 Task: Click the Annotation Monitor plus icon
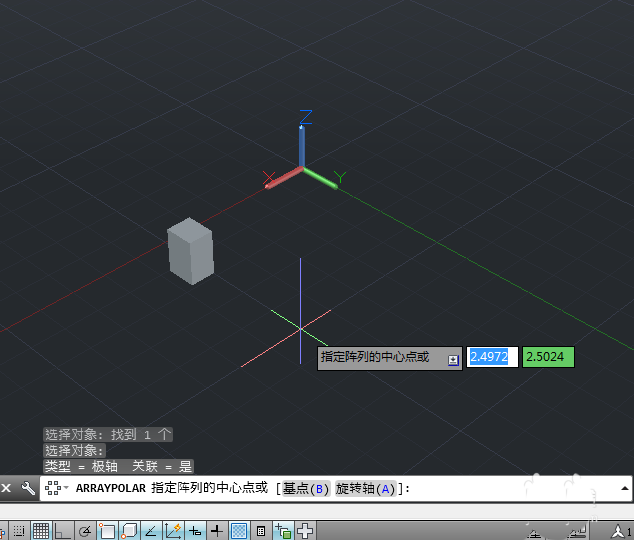tap(305, 531)
